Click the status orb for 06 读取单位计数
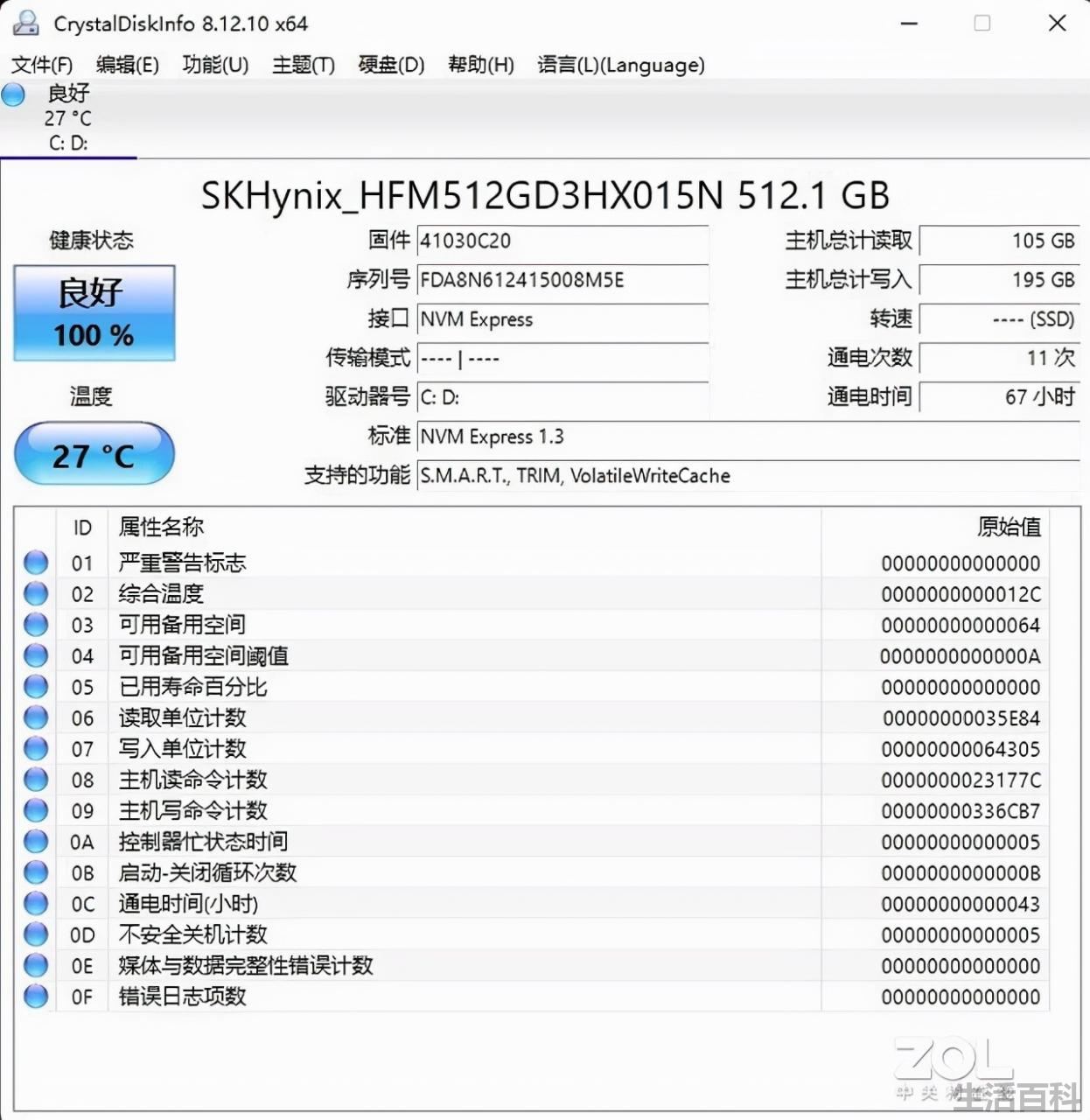 pyautogui.click(x=36, y=717)
